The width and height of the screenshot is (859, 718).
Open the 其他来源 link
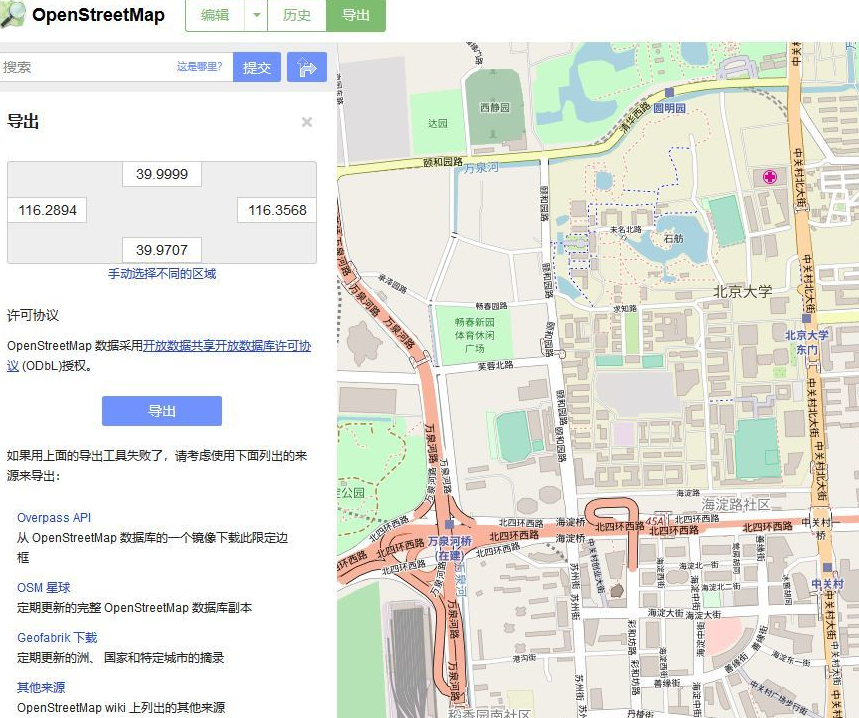[41, 687]
